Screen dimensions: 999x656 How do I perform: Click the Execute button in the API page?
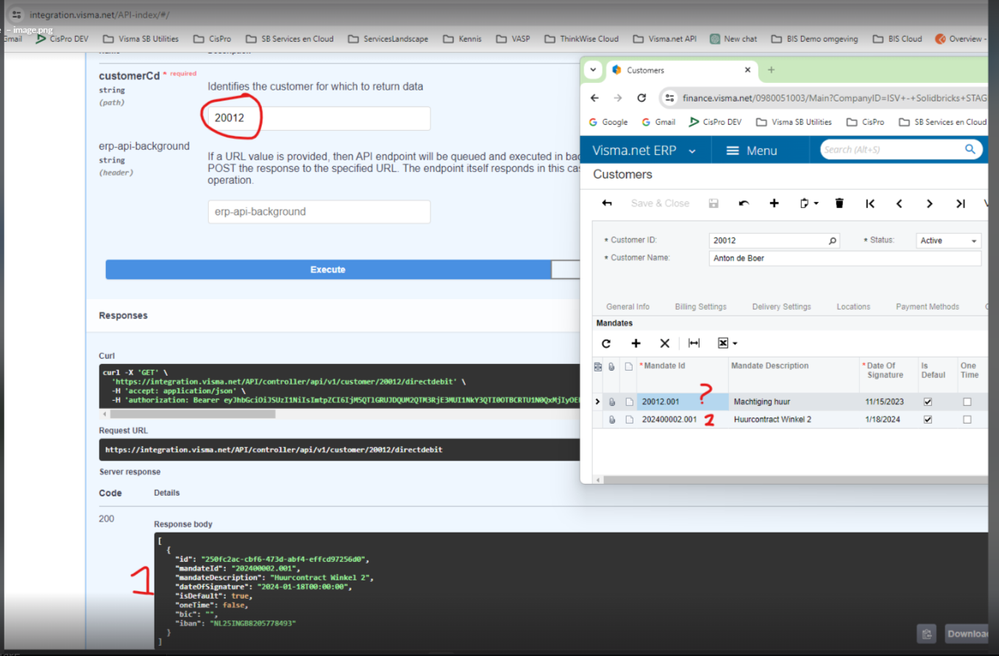328,269
